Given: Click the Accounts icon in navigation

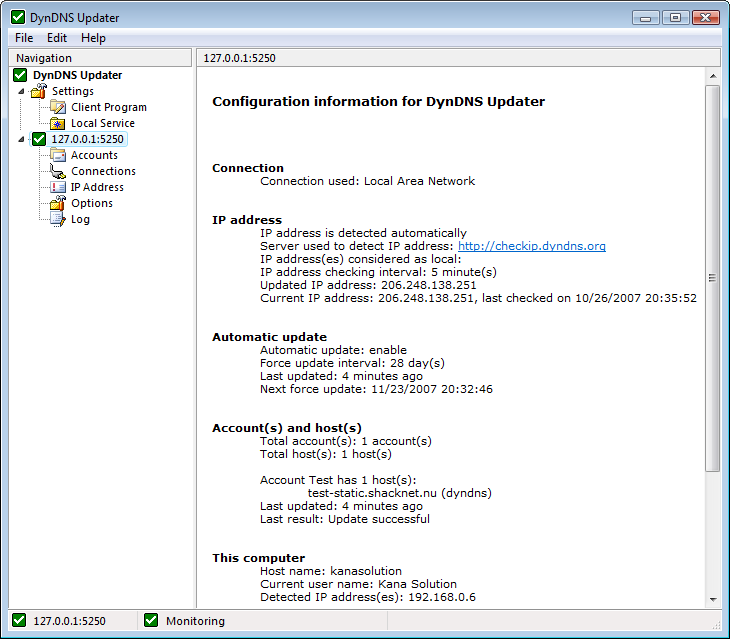Looking at the screenshot, I should (x=58, y=155).
